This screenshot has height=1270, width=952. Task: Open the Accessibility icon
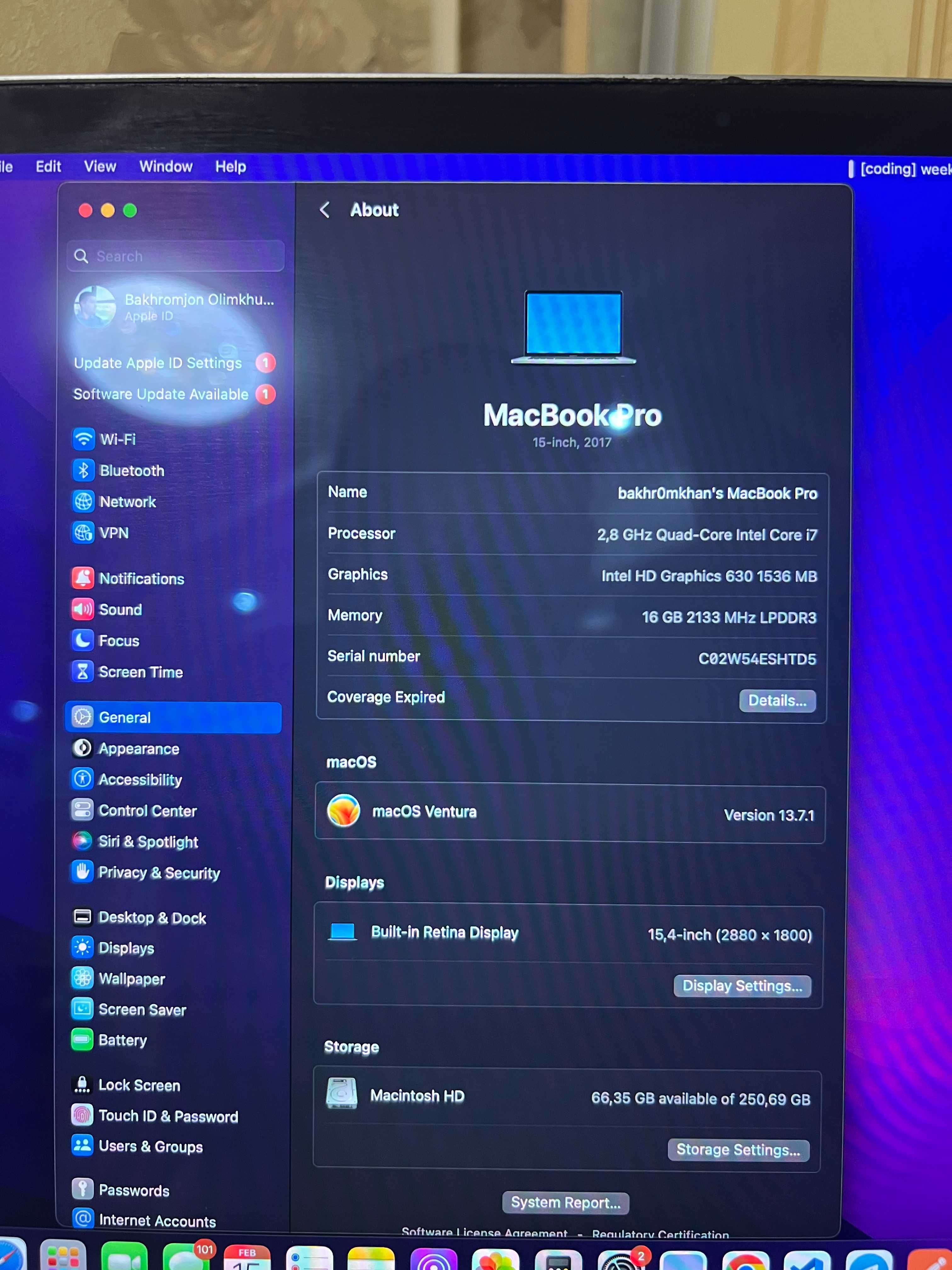(82, 779)
